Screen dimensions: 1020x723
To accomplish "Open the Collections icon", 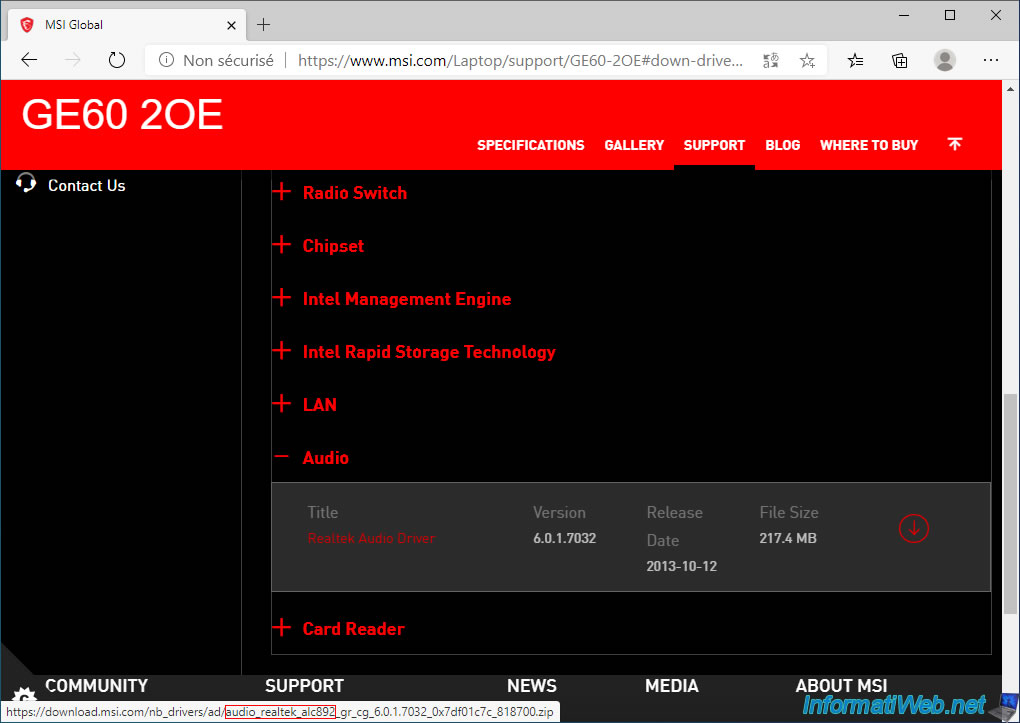I will (x=900, y=61).
